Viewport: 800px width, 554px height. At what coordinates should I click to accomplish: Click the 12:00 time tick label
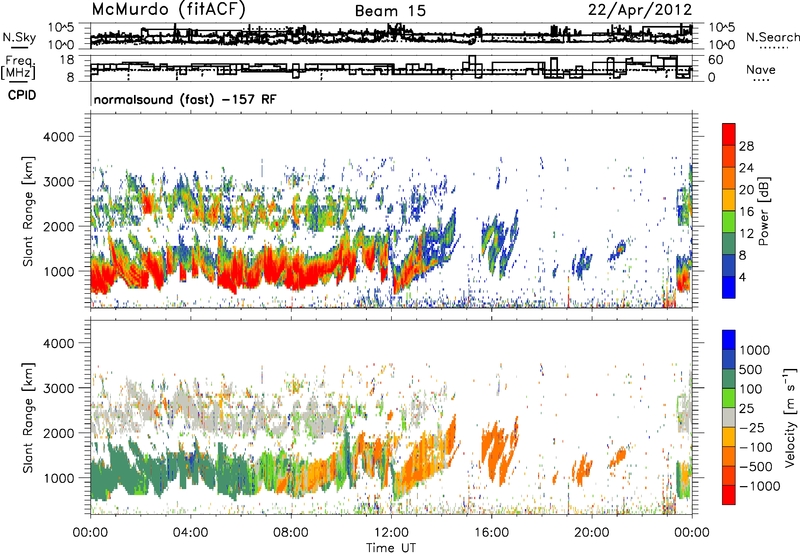391,533
